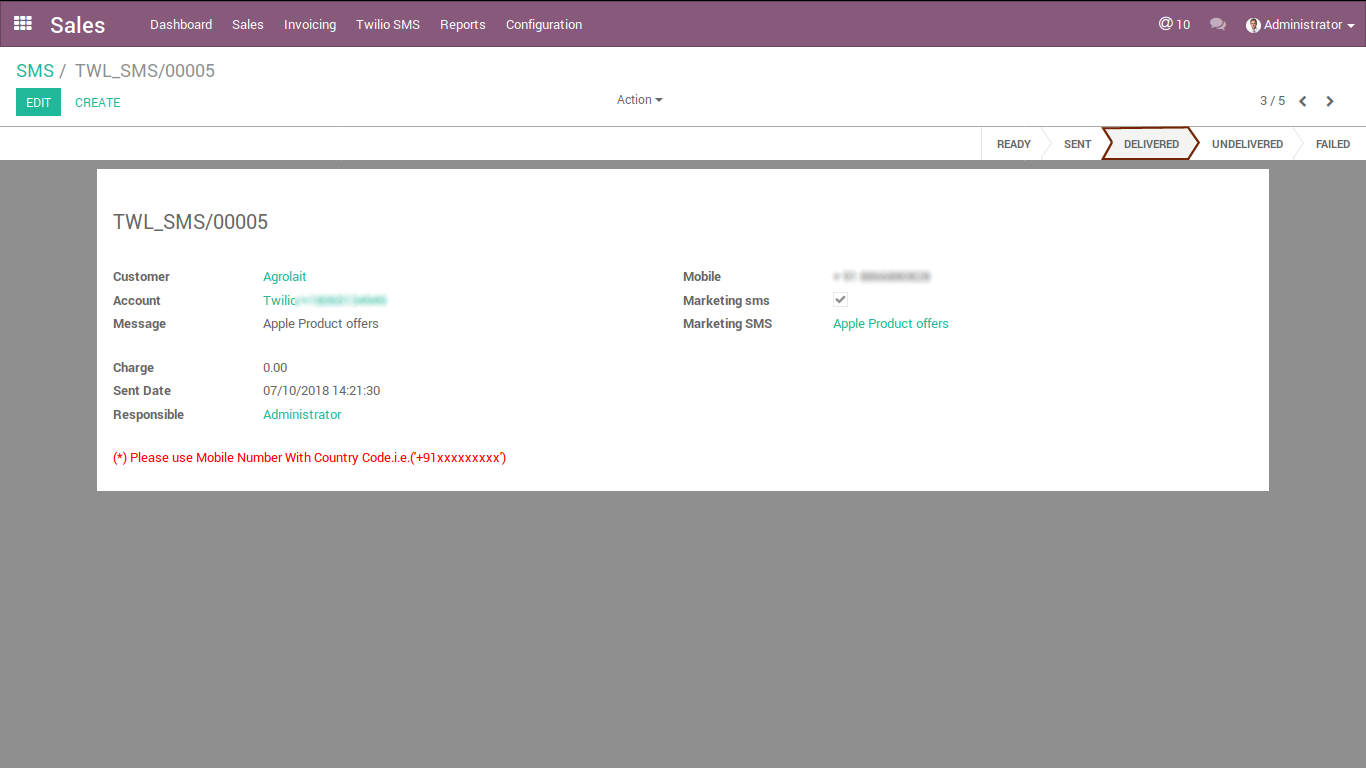Click the Create button
This screenshot has height=768, width=1366.
pyautogui.click(x=98, y=102)
